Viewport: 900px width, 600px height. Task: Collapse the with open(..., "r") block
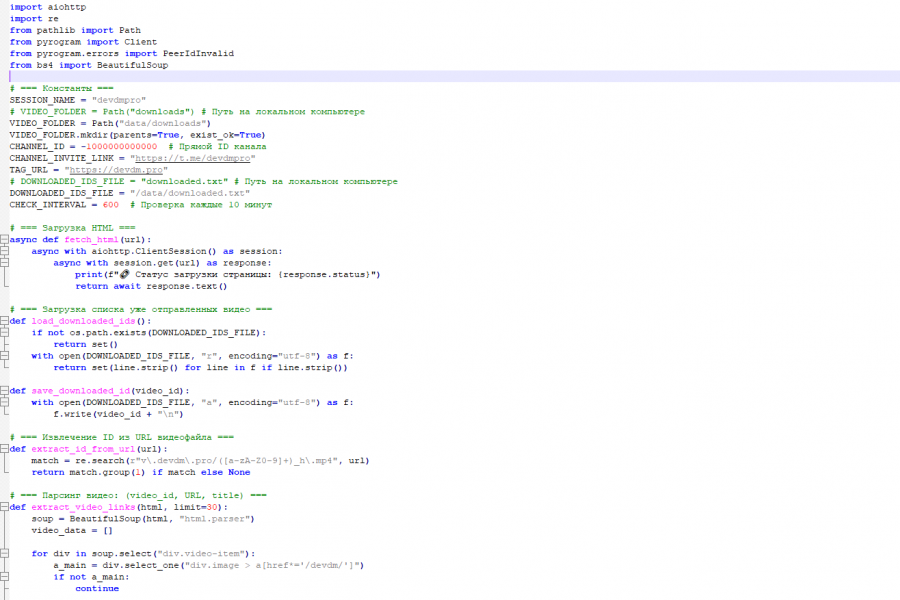coord(4,356)
